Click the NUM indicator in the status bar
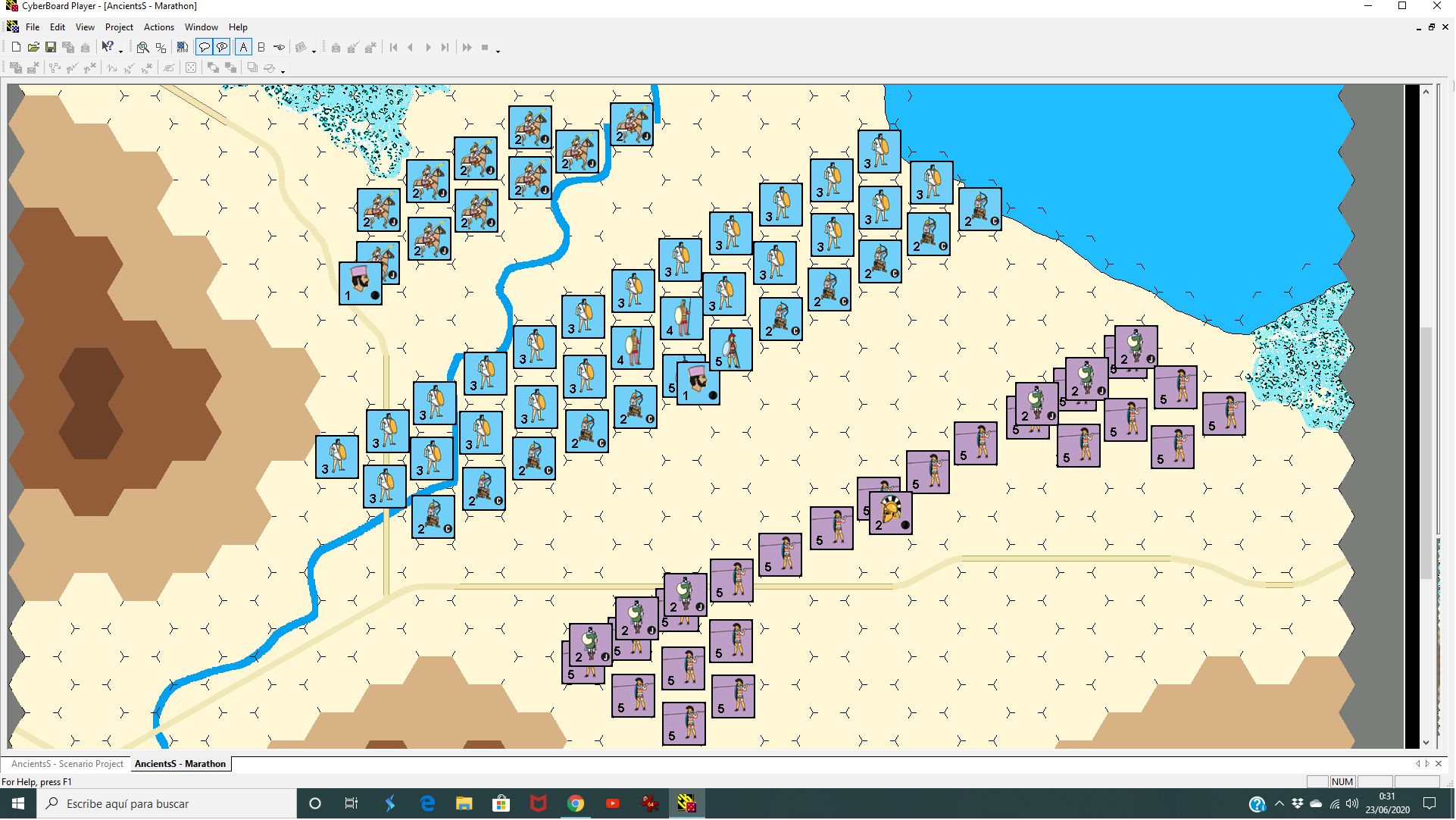The width and height of the screenshot is (1456, 820). [1342, 782]
